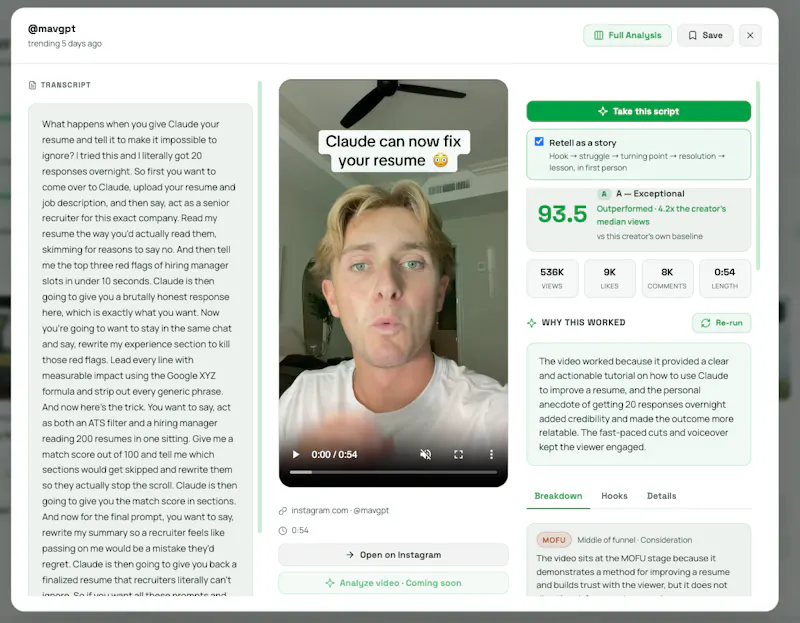This screenshot has height=623, width=800.
Task: Click the 'vs this creator's own baseline' text
Action: 649,236
